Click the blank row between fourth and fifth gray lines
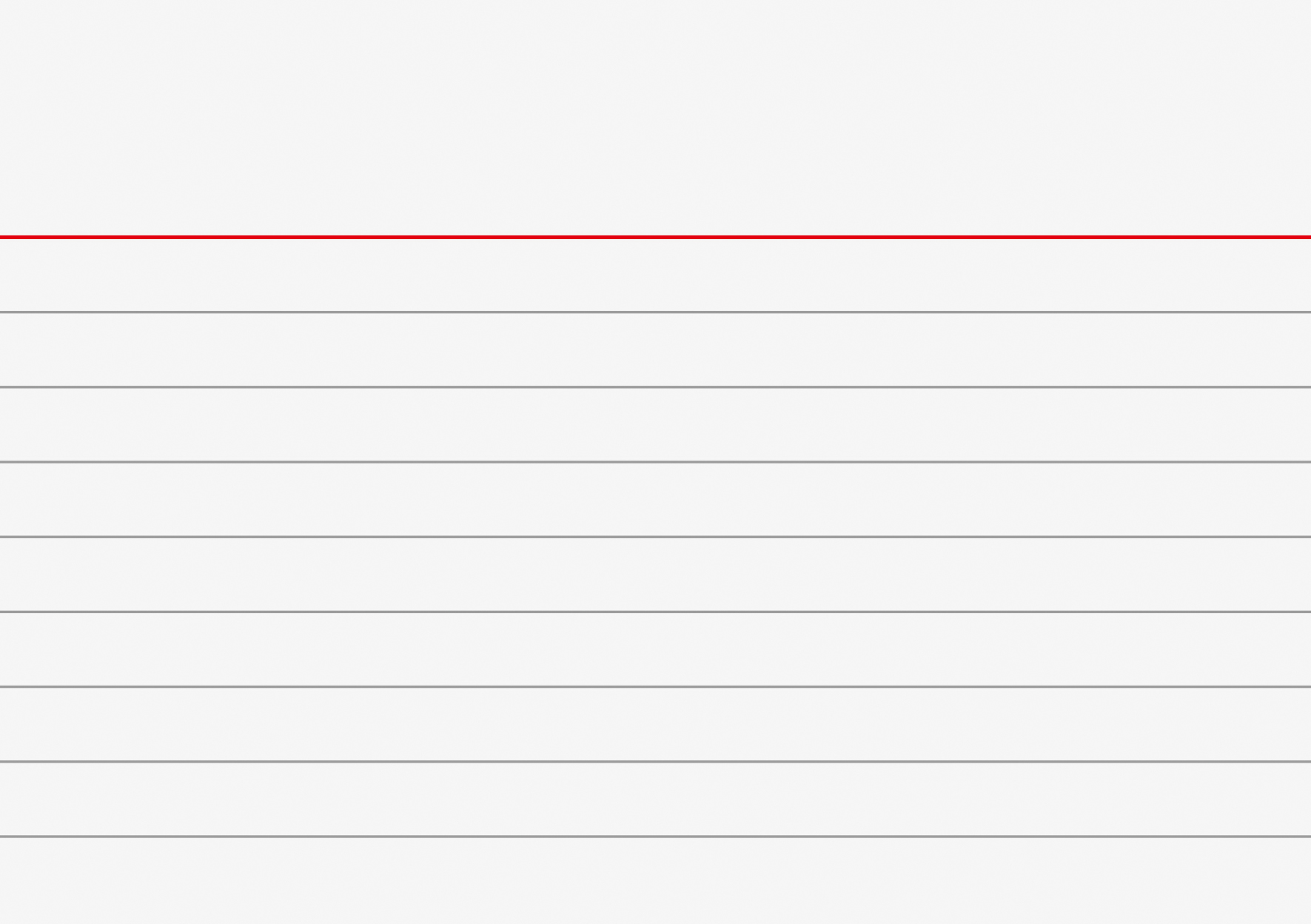1311x924 pixels. (655, 574)
